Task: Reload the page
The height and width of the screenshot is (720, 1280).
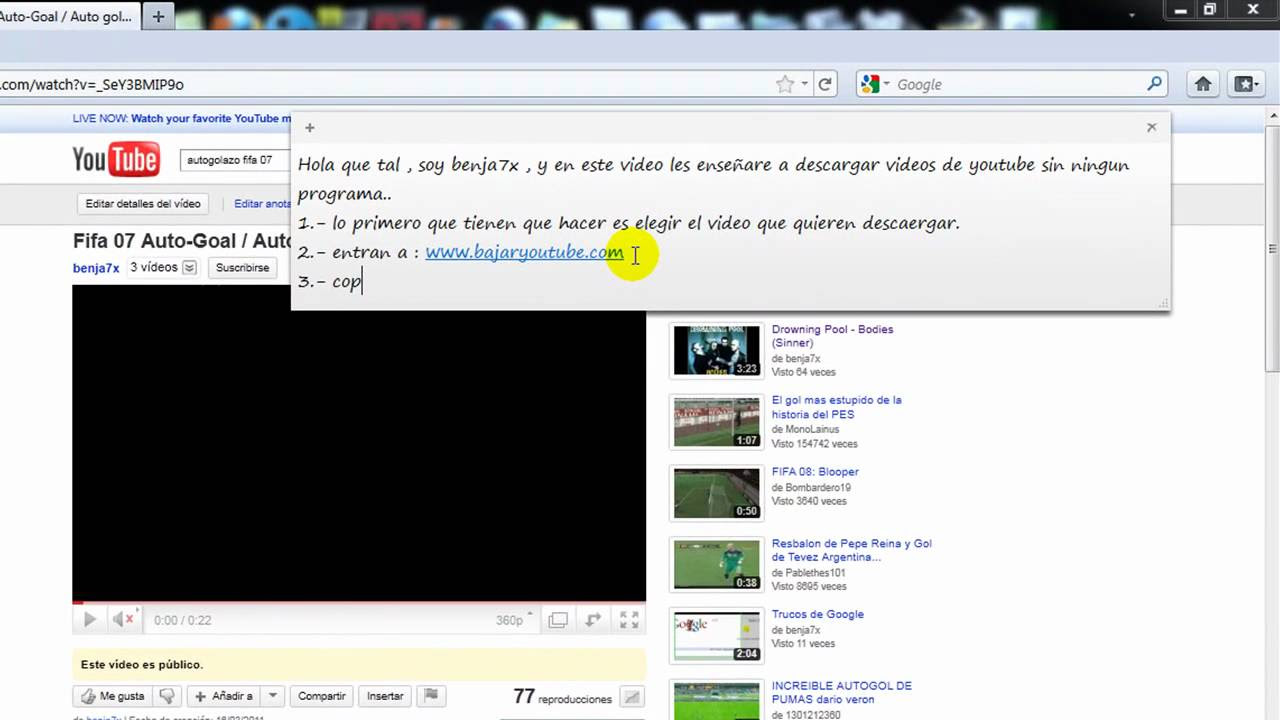Action: point(825,85)
